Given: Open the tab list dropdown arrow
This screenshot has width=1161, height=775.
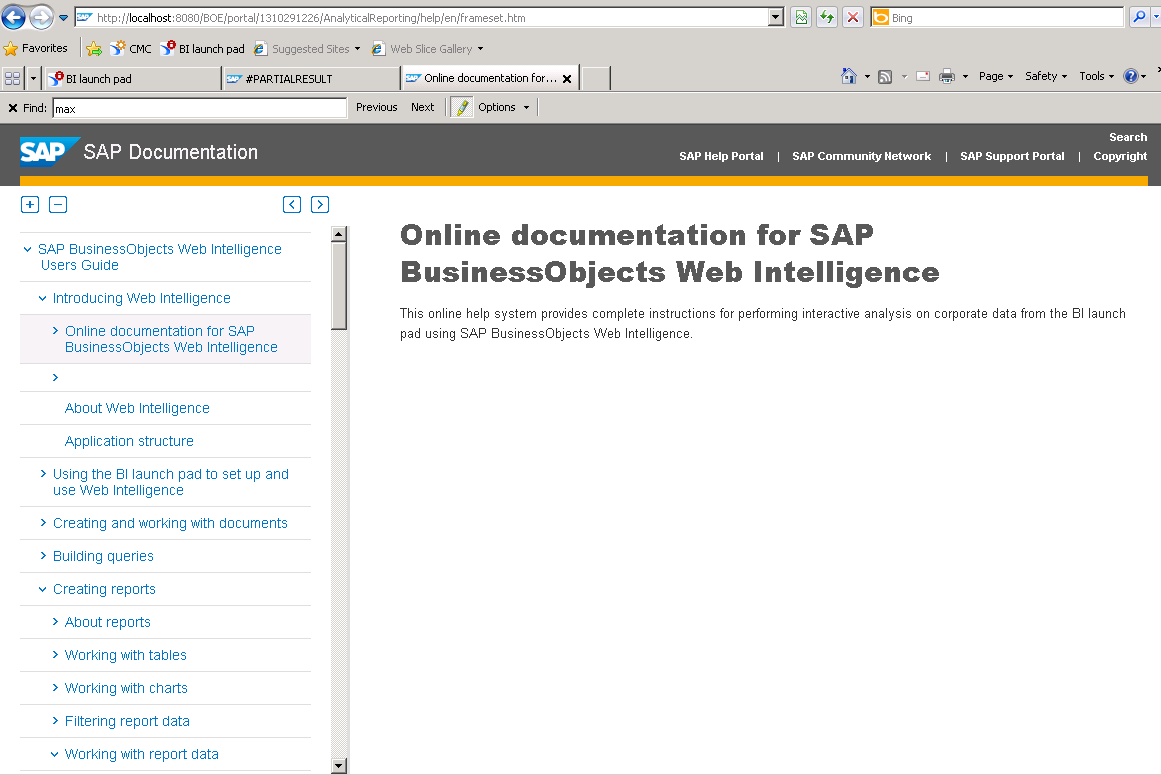Looking at the screenshot, I should 33,78.
